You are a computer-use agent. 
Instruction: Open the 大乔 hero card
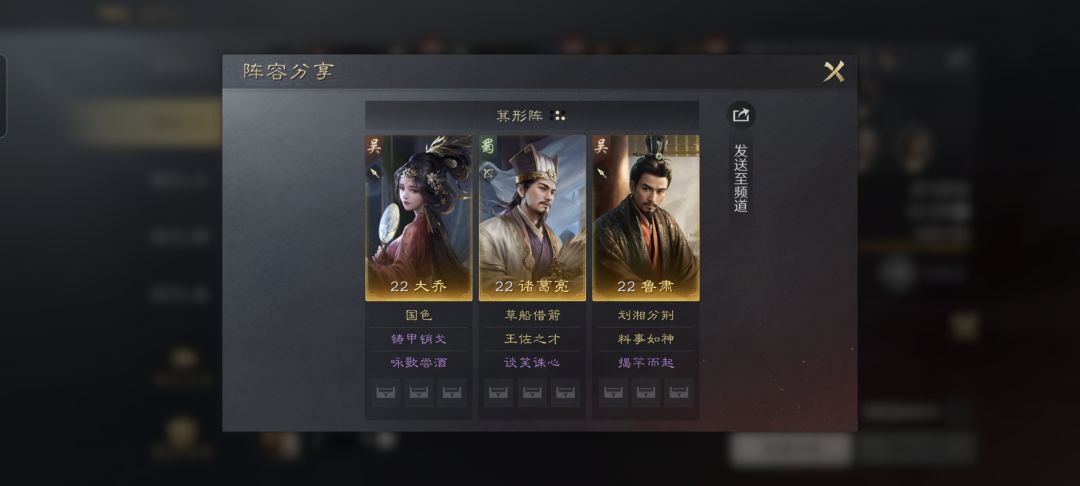pyautogui.click(x=419, y=218)
